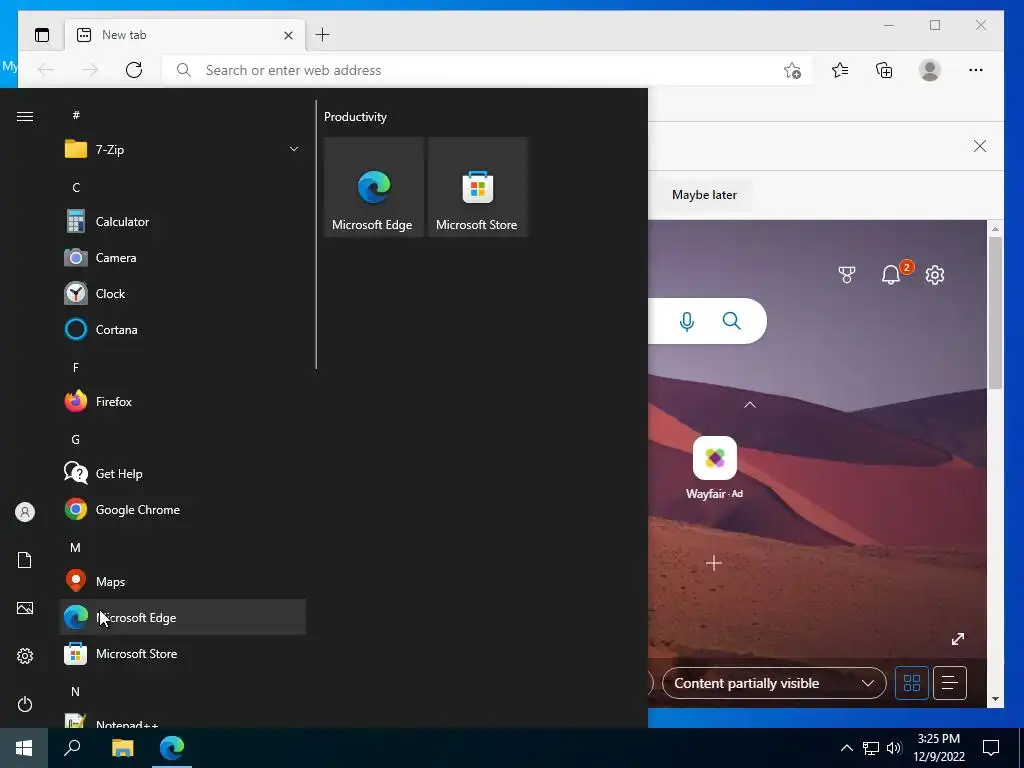The width and height of the screenshot is (1024, 768).
Task: Click the # section header
Action: tap(76, 115)
